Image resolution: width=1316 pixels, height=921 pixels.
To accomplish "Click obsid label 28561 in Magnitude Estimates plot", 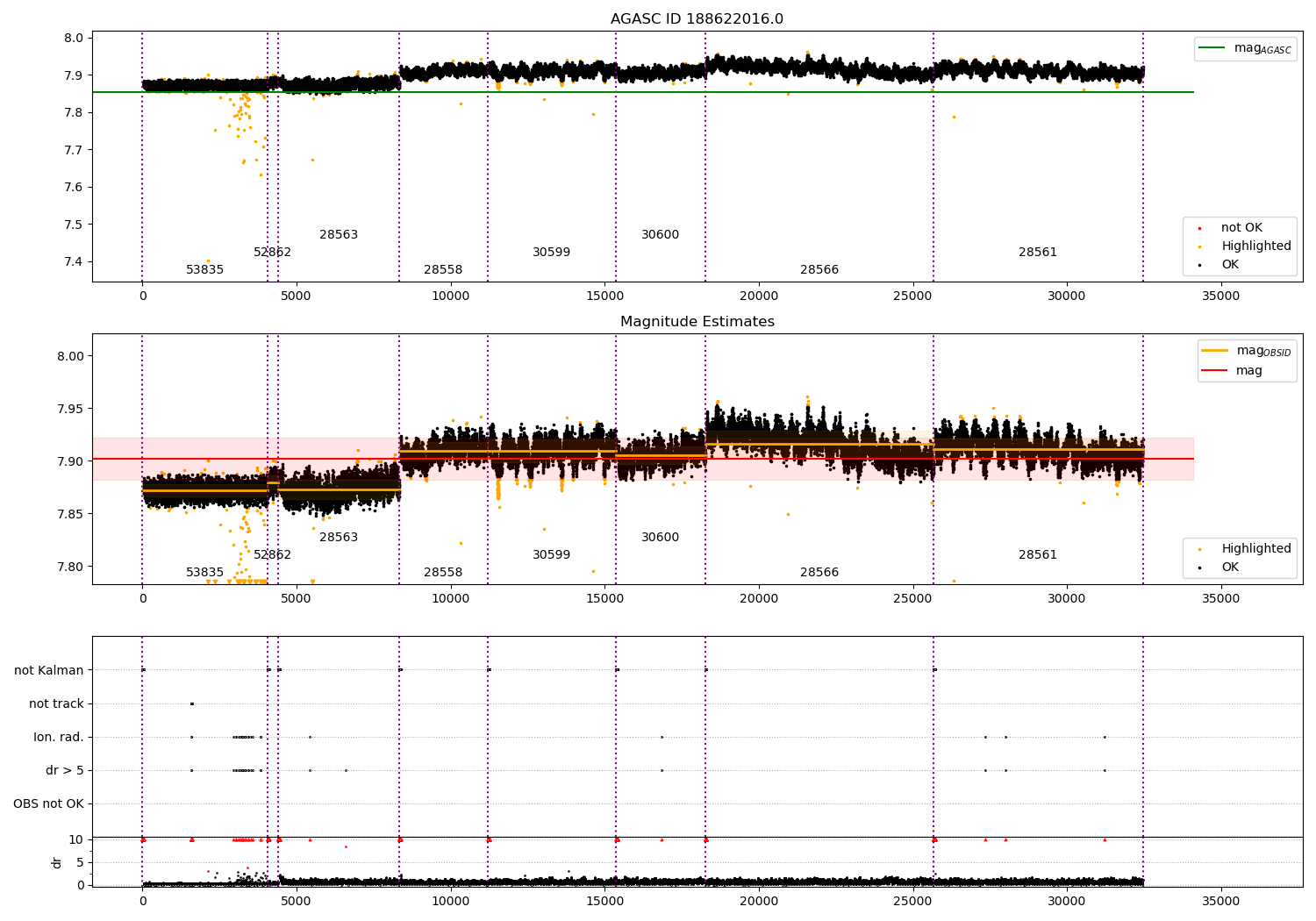I will pyautogui.click(x=1038, y=555).
